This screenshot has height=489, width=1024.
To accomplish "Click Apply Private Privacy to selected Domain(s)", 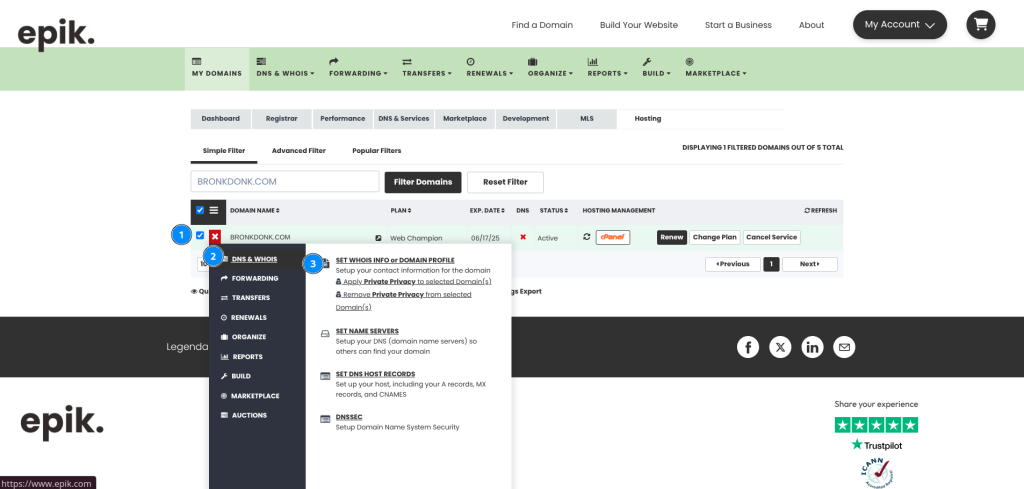I will 413,281.
